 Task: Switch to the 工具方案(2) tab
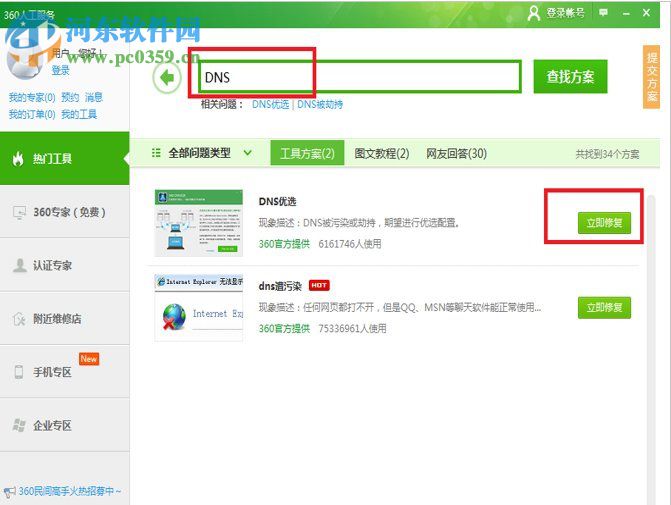coord(307,153)
